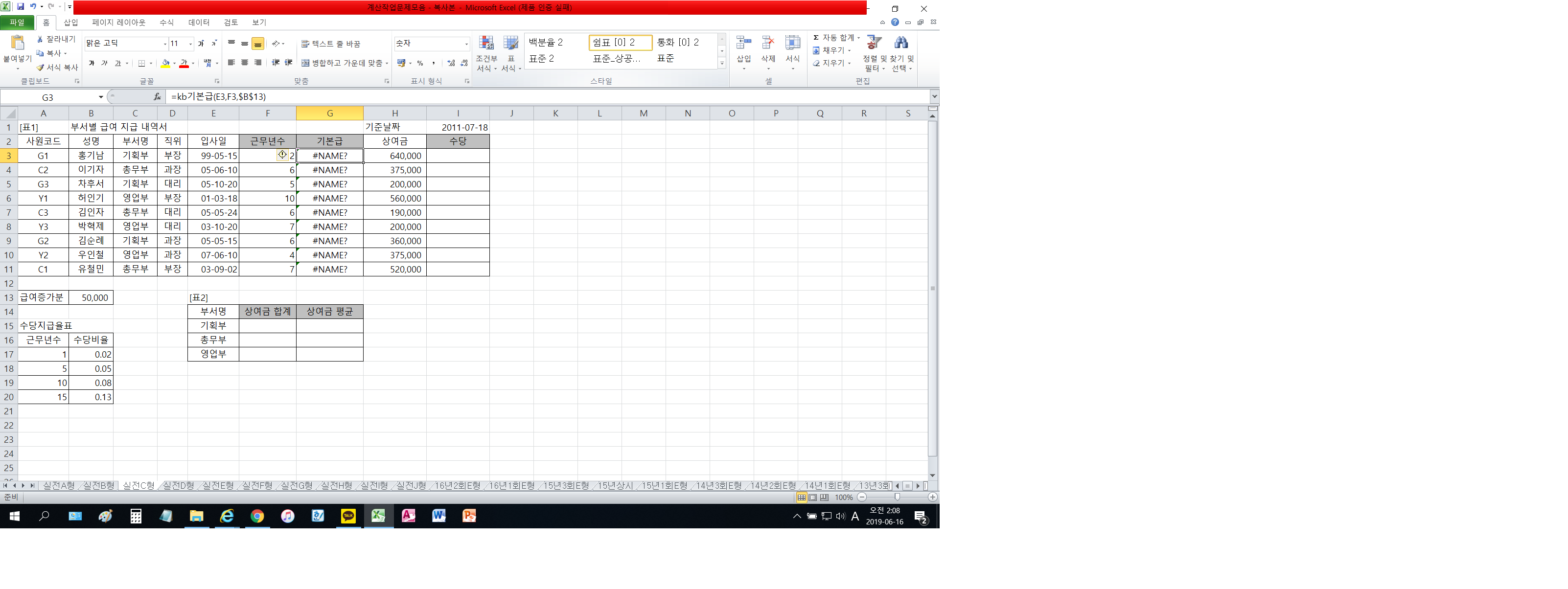Click the insert function fx icon
1568x589 pixels.
[x=157, y=97]
